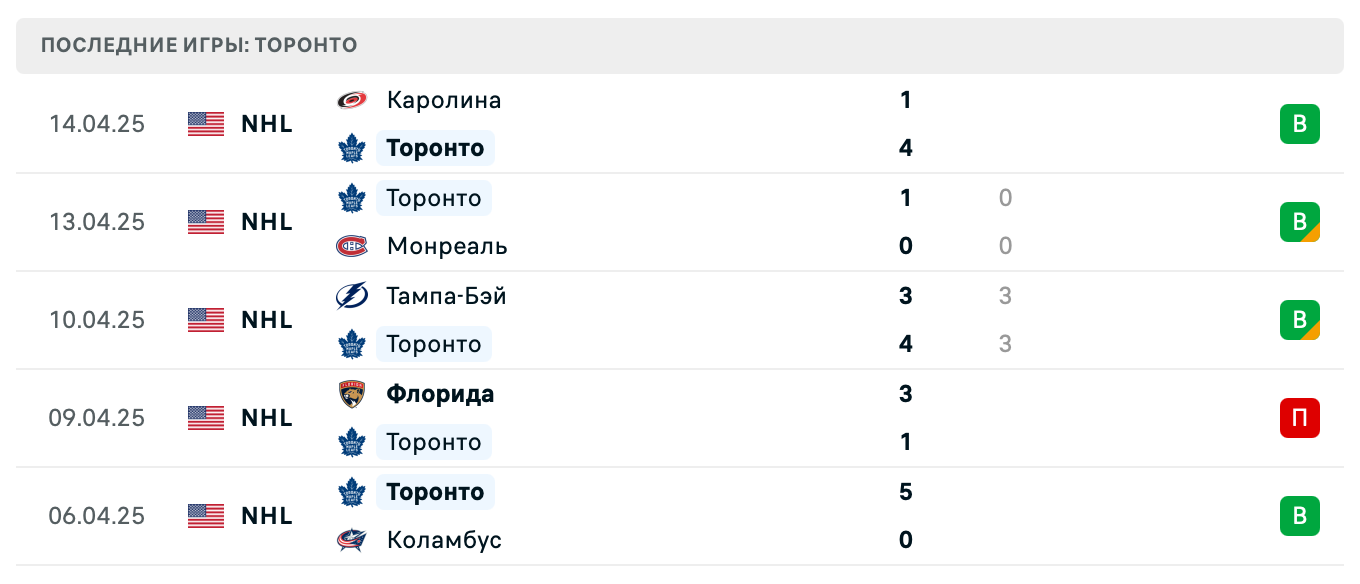Click the score 4 in the Каролина match

[905, 148]
